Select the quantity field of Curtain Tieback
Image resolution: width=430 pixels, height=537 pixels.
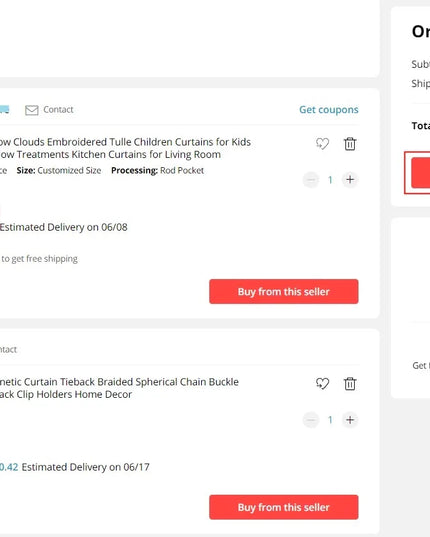pos(330,420)
